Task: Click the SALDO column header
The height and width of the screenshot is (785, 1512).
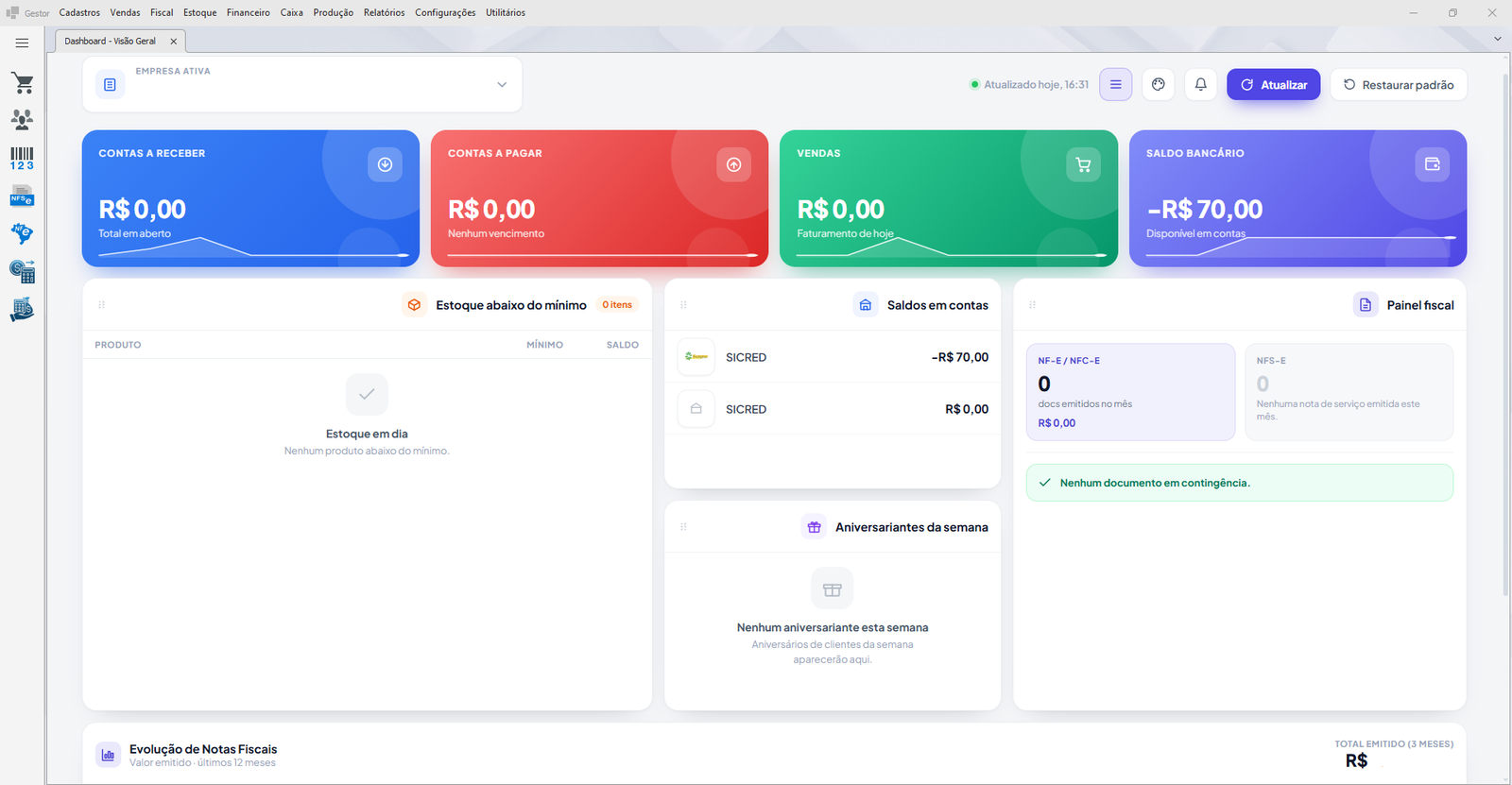Action: pyautogui.click(x=623, y=345)
